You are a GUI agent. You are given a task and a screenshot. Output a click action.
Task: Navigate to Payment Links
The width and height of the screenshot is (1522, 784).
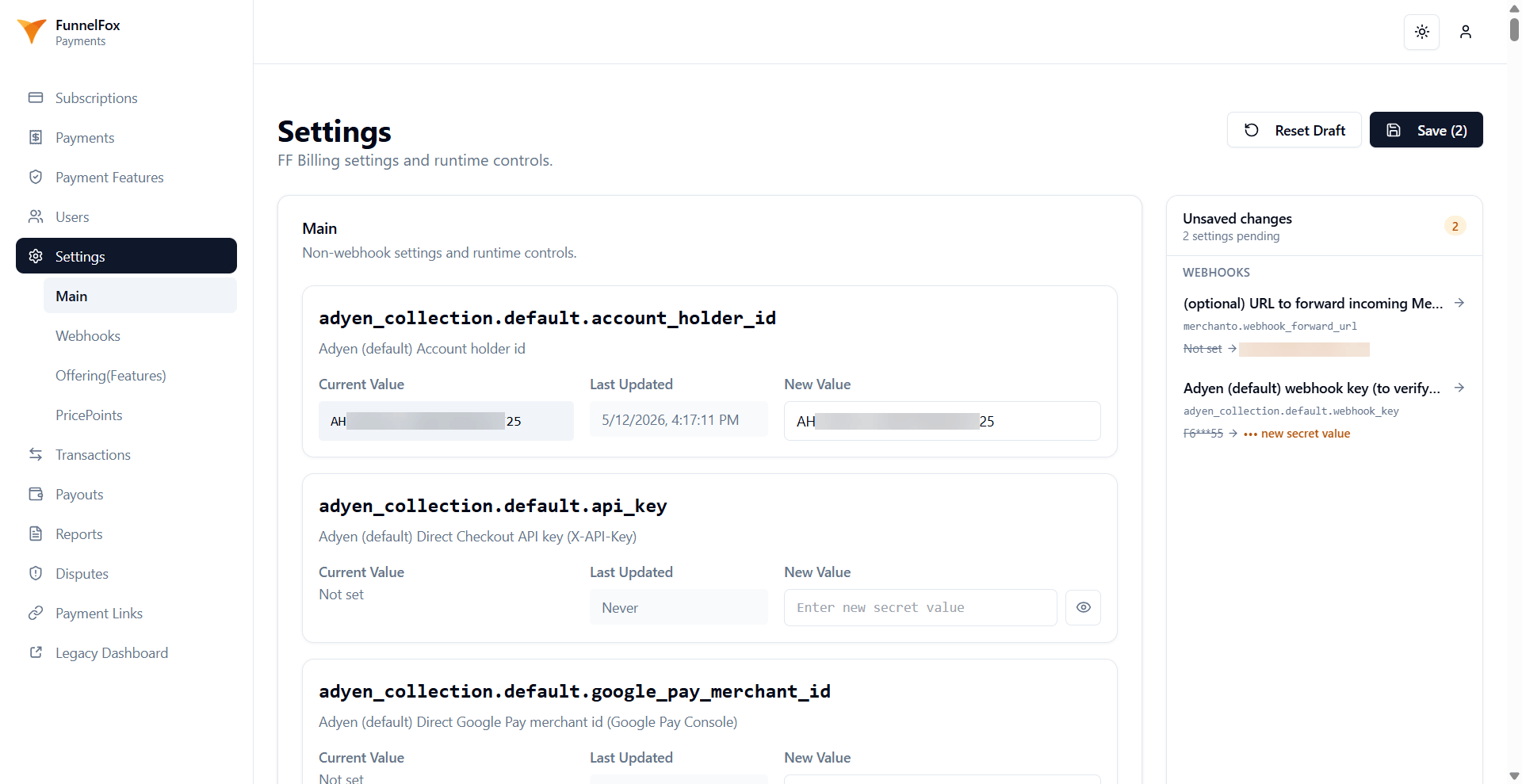(126, 613)
